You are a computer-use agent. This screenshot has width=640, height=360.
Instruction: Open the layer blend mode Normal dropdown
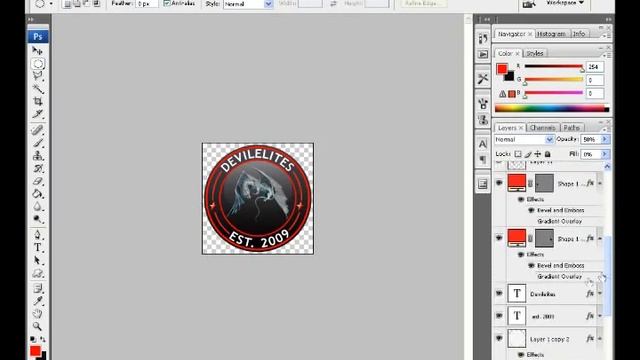tap(524, 140)
